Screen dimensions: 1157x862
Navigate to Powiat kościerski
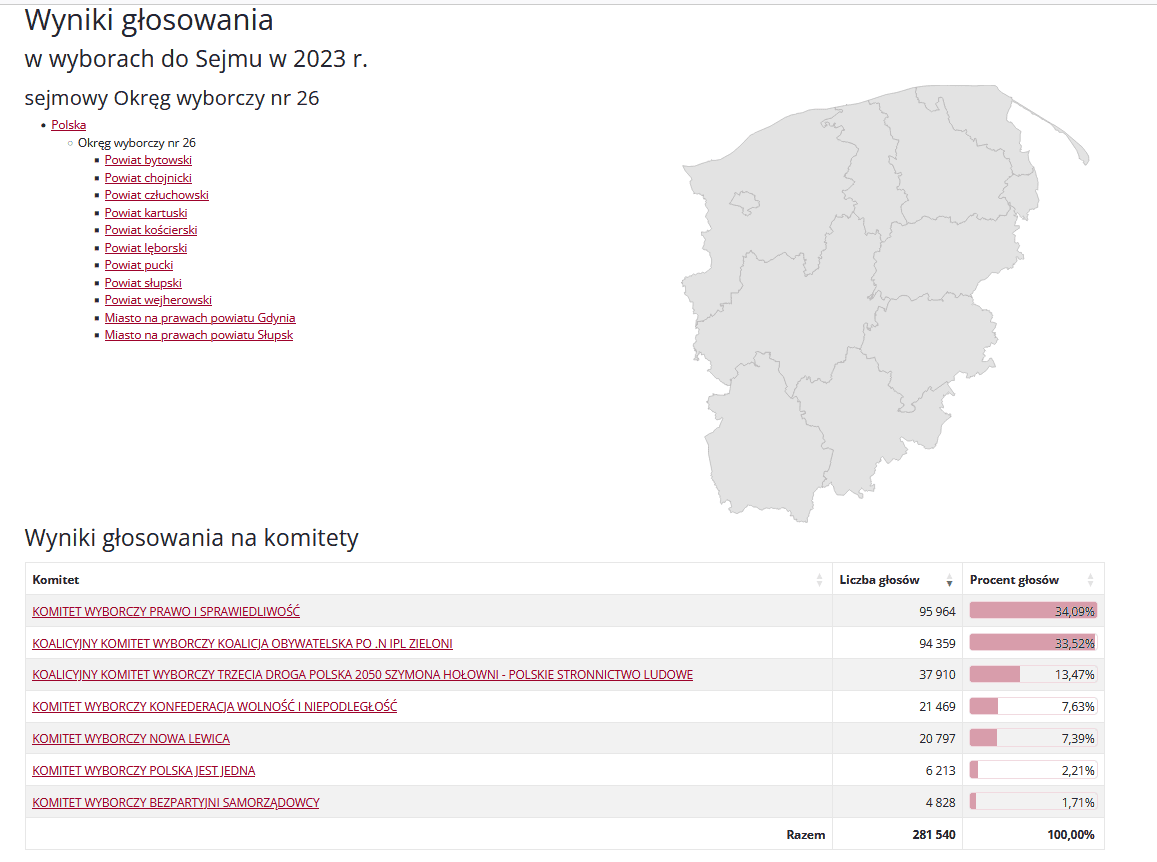(151, 230)
